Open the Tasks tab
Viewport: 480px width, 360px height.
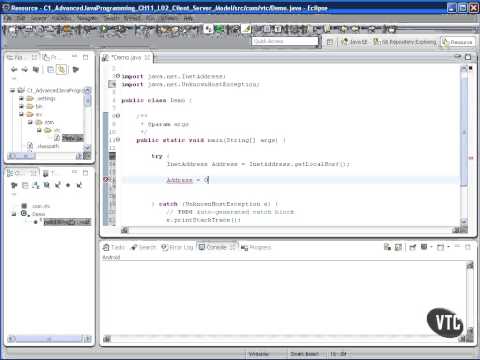(x=114, y=247)
